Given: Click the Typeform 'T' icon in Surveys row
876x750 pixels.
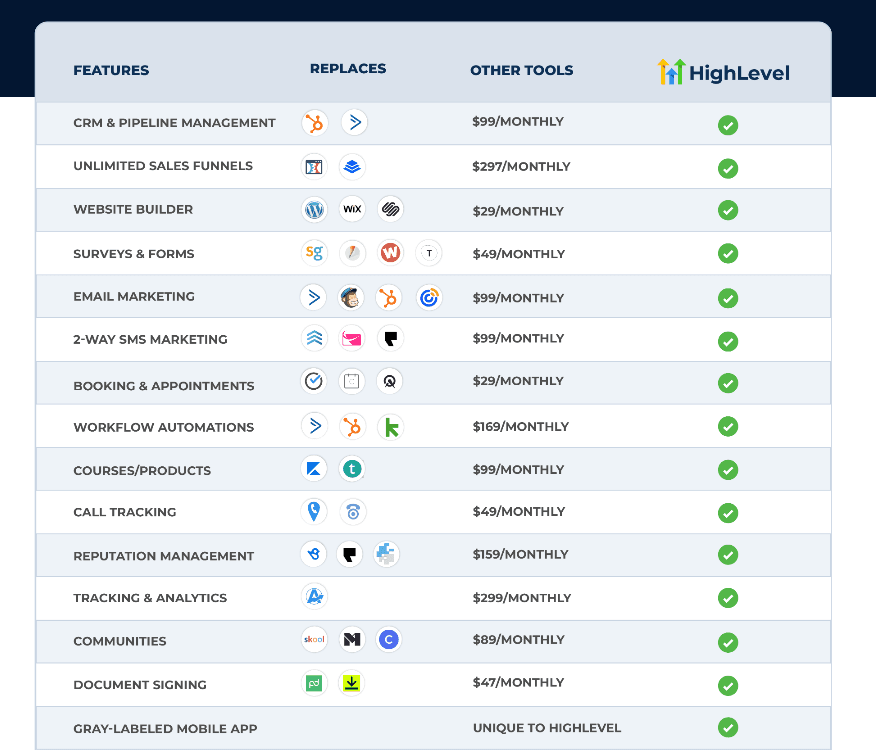Looking at the screenshot, I should click(x=429, y=254).
